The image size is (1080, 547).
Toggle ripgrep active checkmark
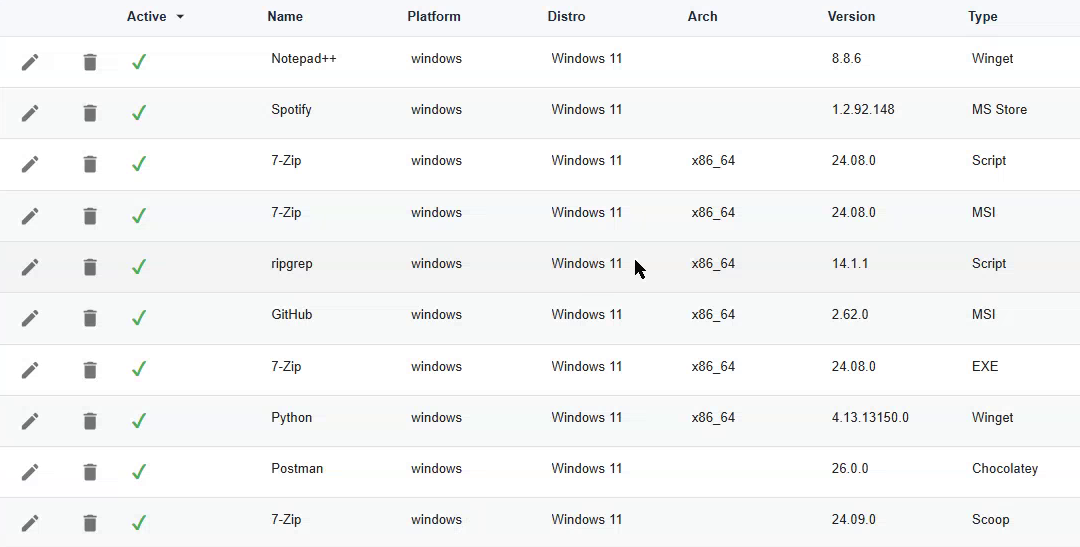139,267
